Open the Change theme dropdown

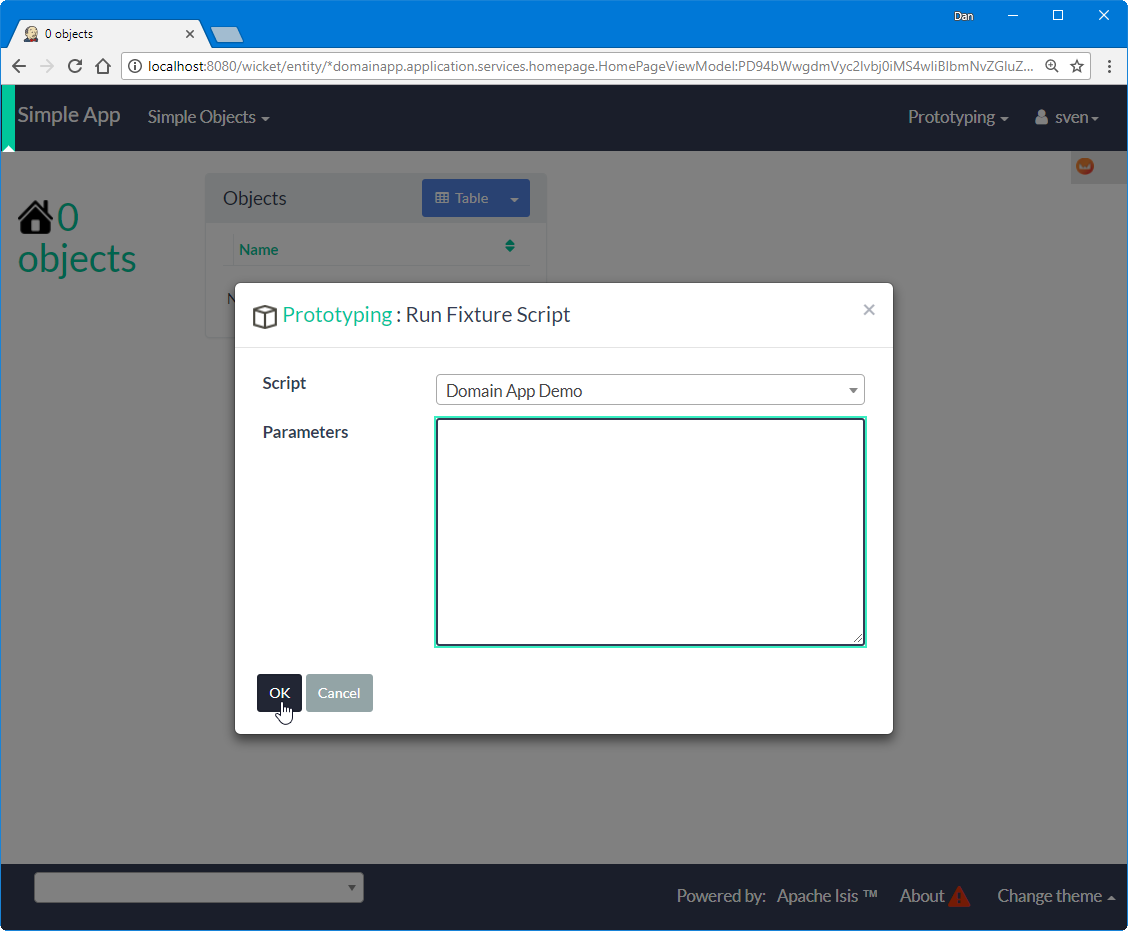tap(1056, 896)
